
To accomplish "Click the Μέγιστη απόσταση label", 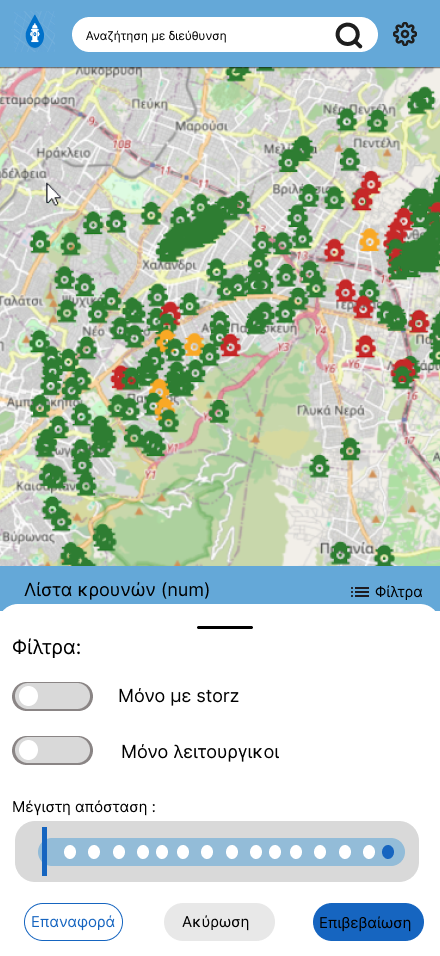I will click(x=83, y=807).
